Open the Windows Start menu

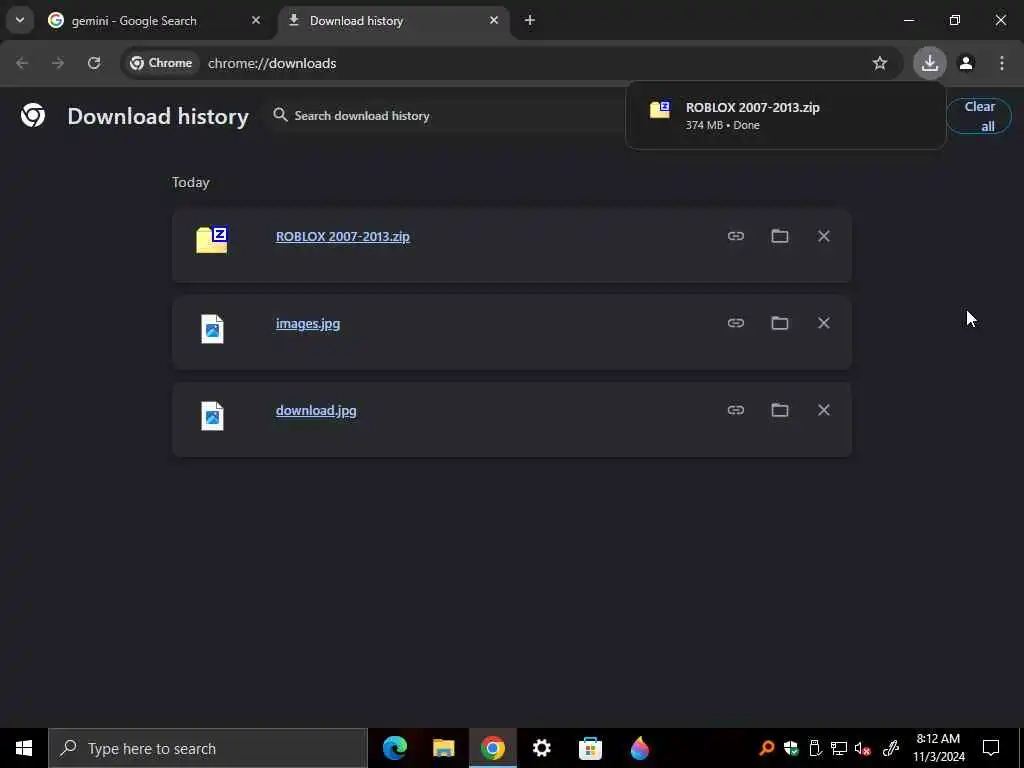[24, 748]
